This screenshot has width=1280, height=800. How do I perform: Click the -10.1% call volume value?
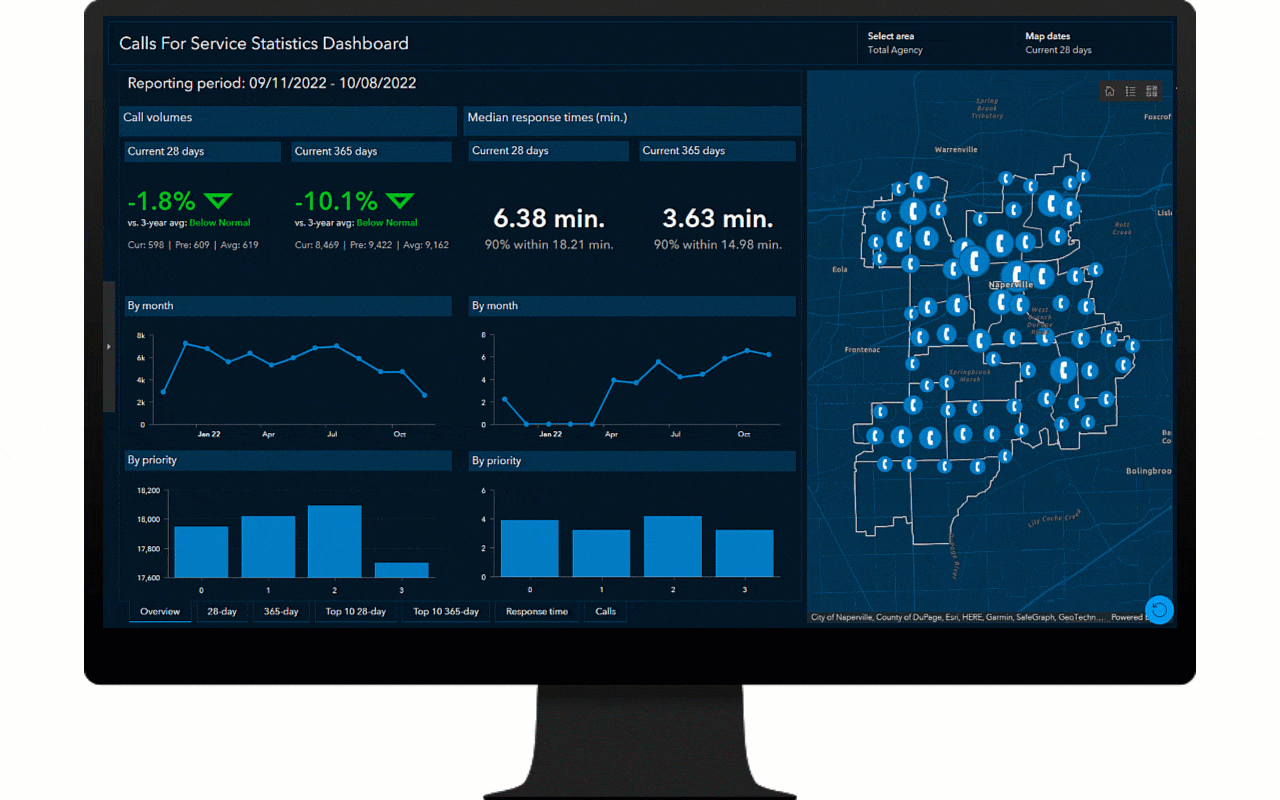(337, 201)
